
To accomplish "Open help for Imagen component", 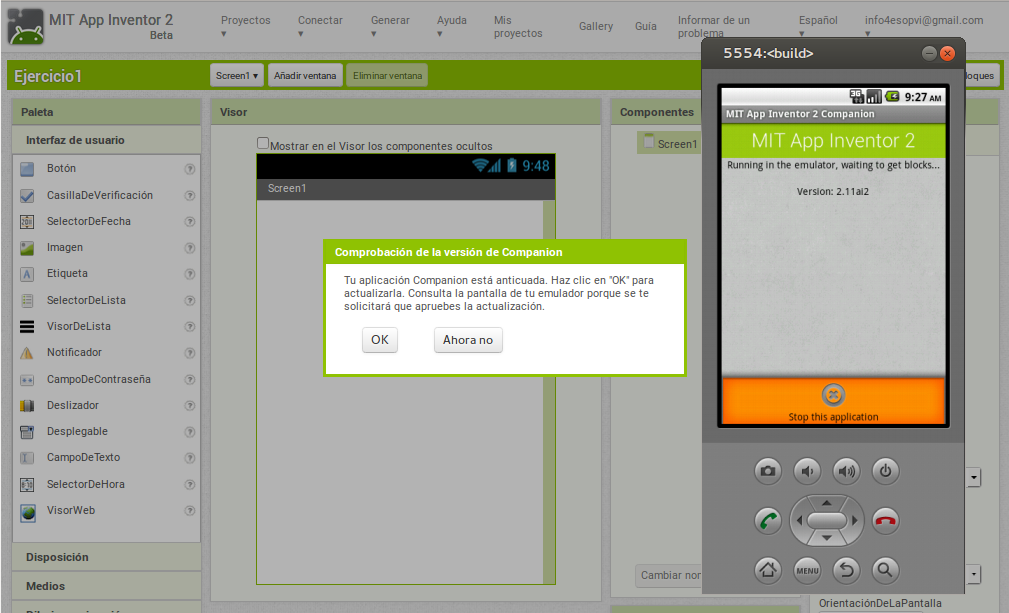I will [x=190, y=248].
